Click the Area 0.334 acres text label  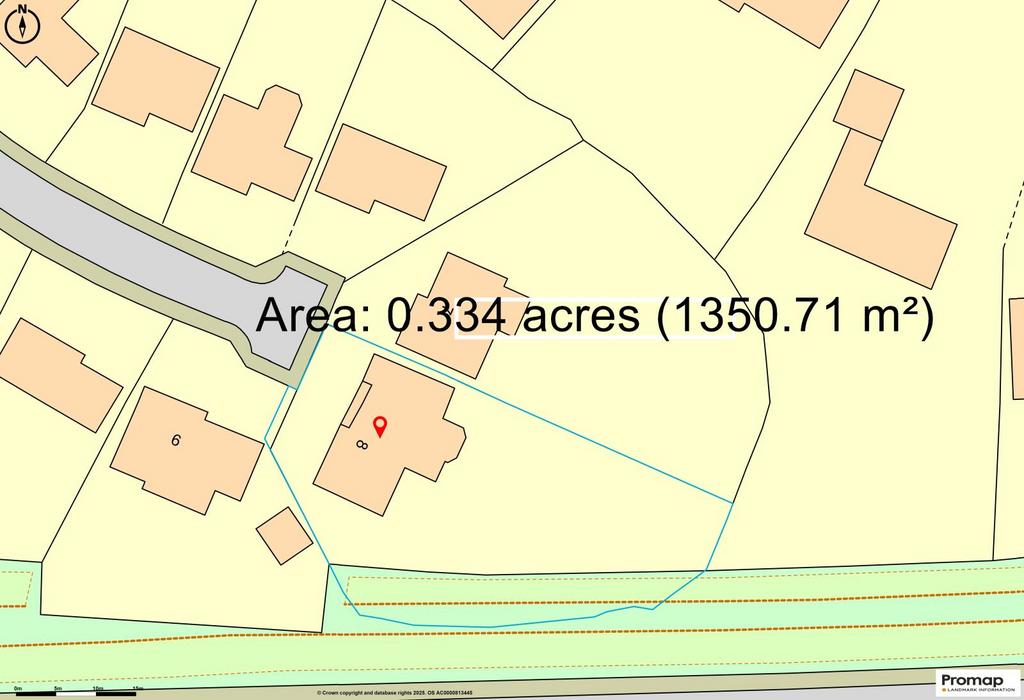594,317
